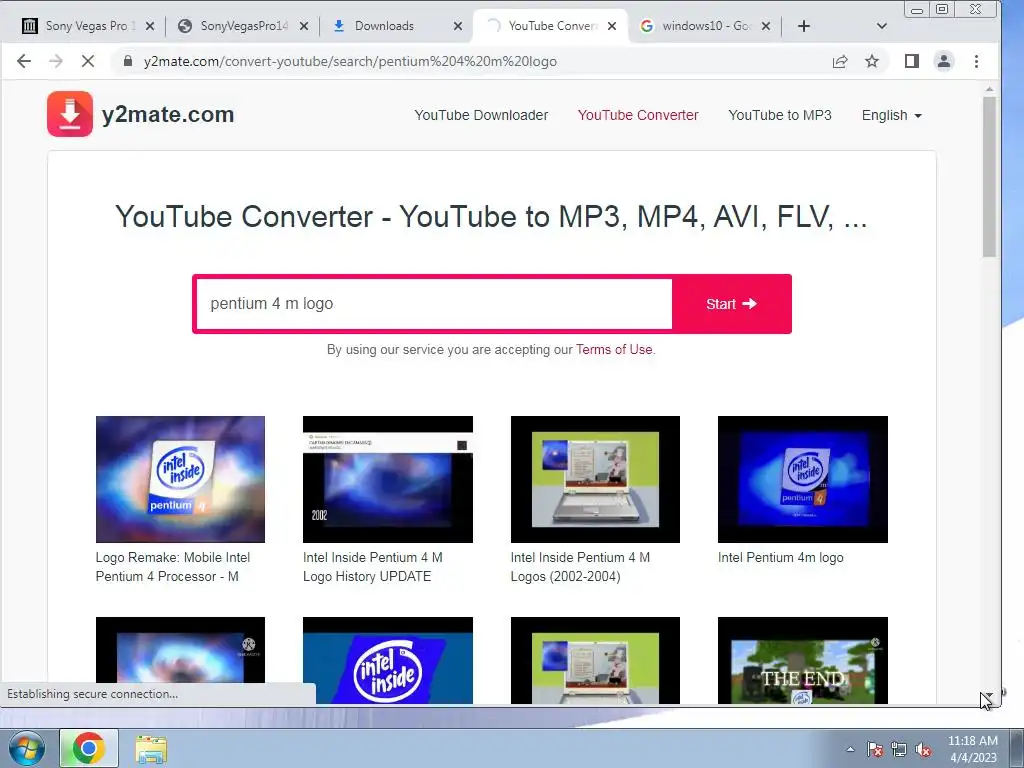Screen dimensions: 1024x768
Task: Open Intel Pentium 4m logo thumbnail
Action: (x=803, y=479)
